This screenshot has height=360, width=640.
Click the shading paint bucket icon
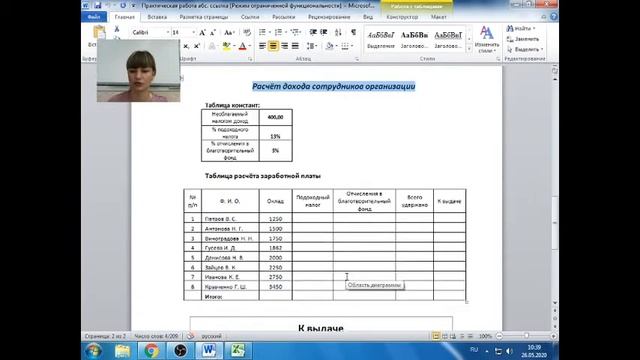[329, 46]
